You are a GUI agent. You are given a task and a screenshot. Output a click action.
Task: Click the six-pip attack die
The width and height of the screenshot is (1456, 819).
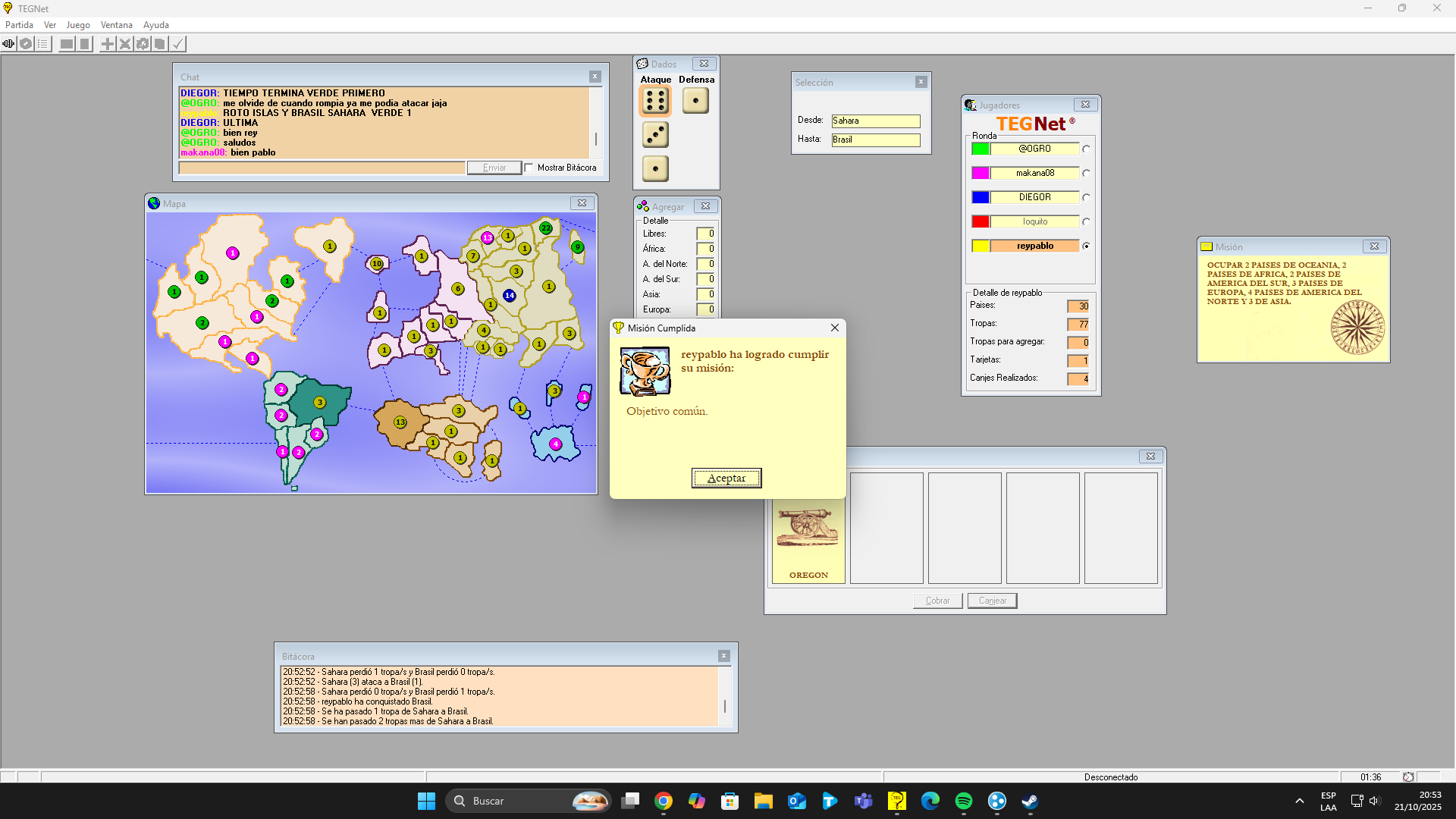(x=655, y=100)
